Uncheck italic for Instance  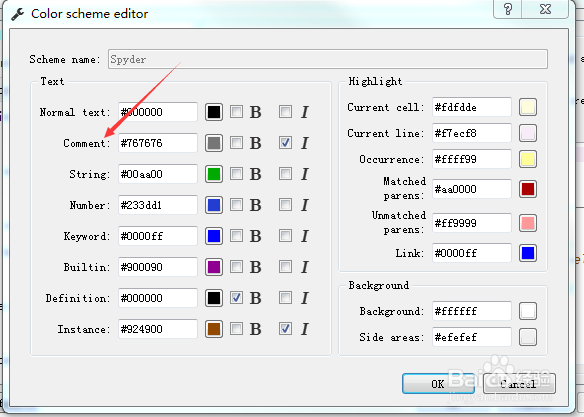click(285, 328)
